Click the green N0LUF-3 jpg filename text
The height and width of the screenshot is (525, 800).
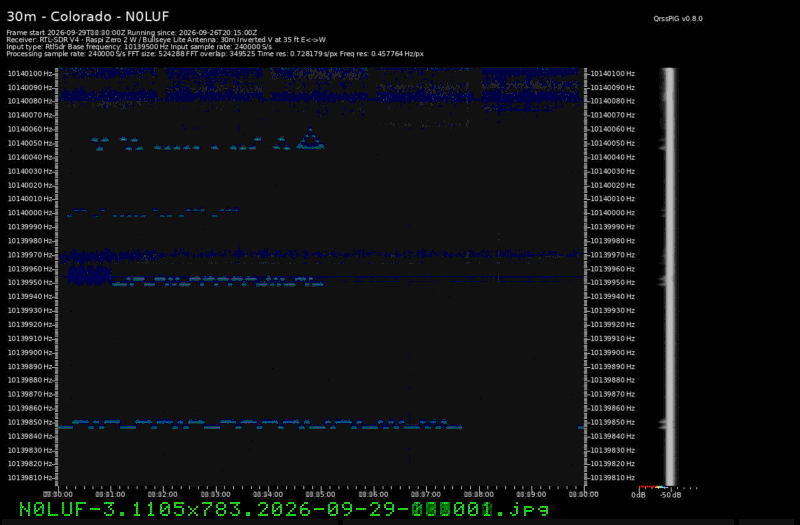pos(284,509)
